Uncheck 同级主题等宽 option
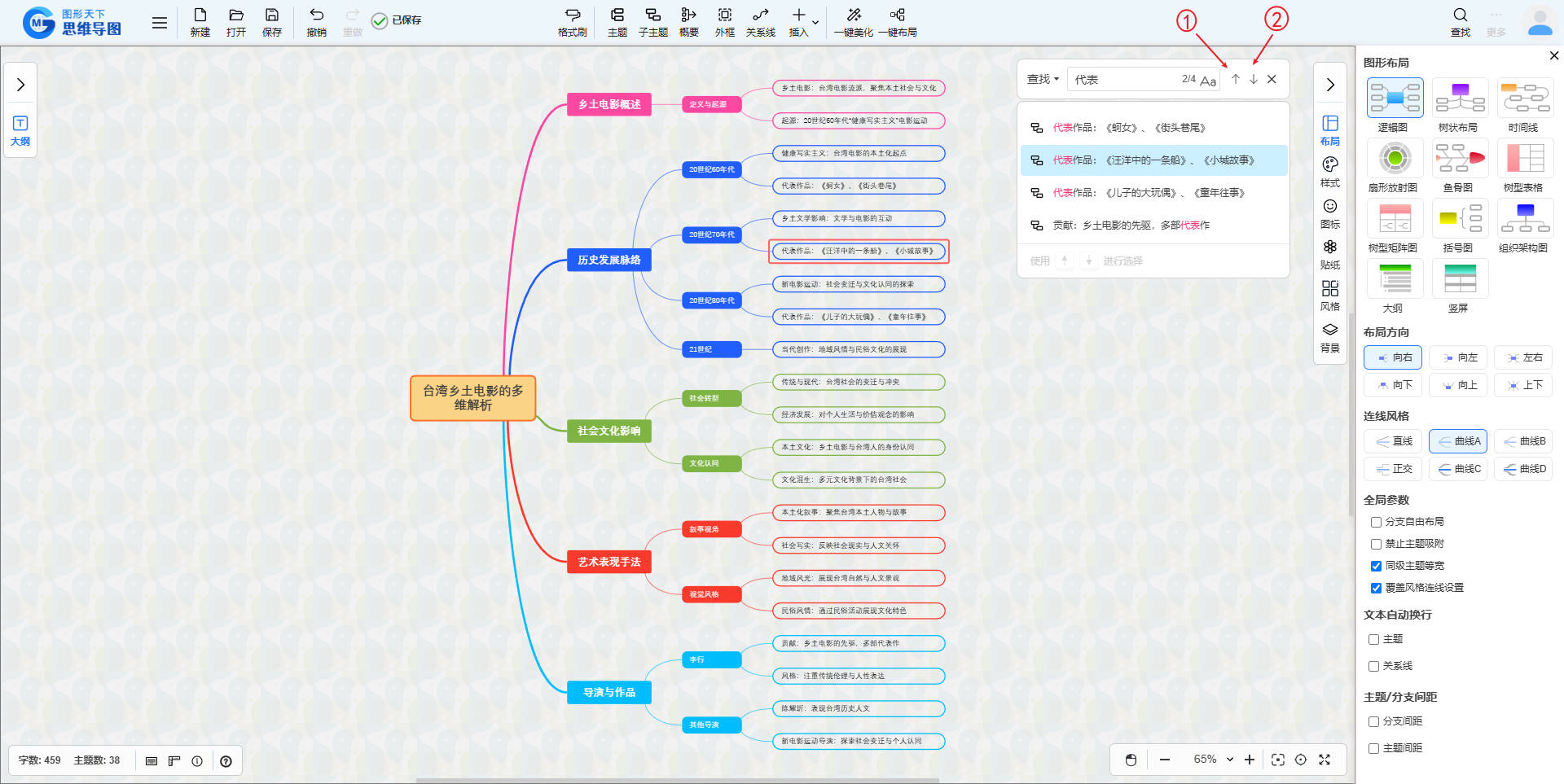This screenshot has width=1564, height=784. (1376, 566)
